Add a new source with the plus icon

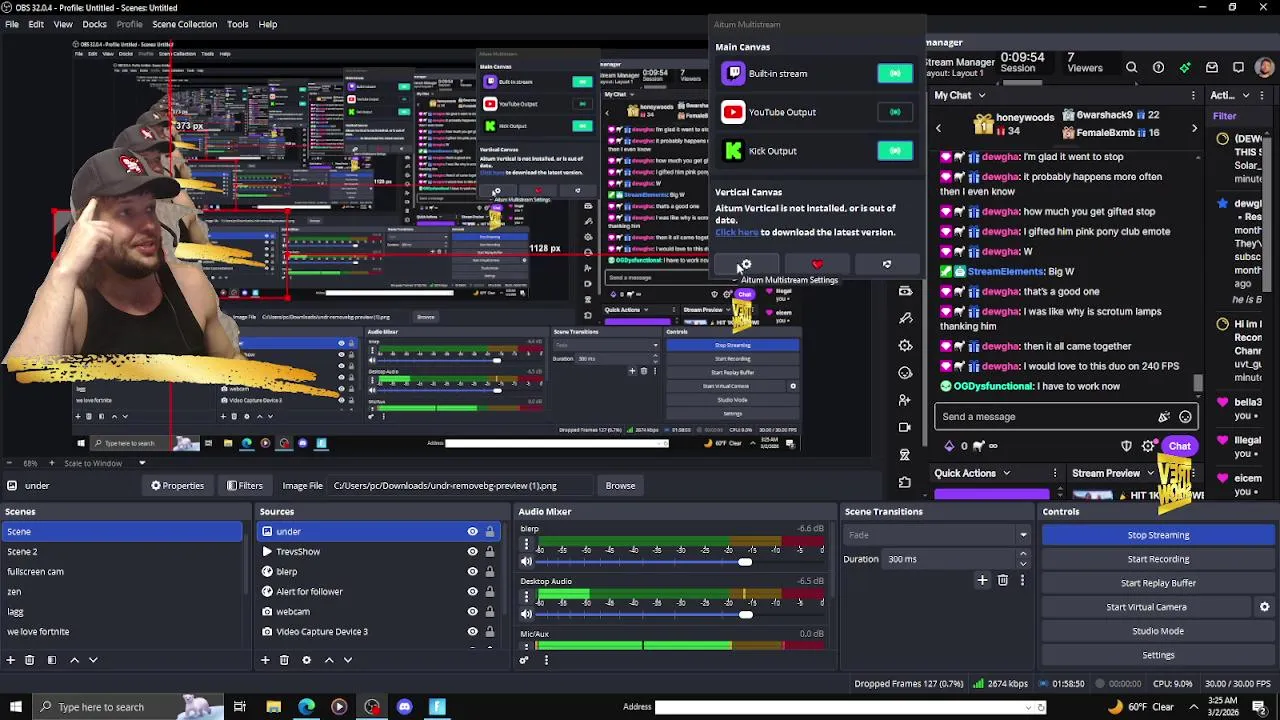tap(265, 660)
